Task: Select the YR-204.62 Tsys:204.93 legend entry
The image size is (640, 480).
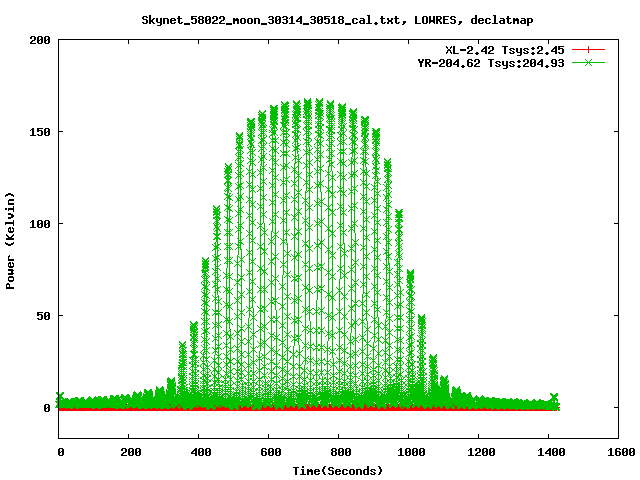Action: click(491, 63)
